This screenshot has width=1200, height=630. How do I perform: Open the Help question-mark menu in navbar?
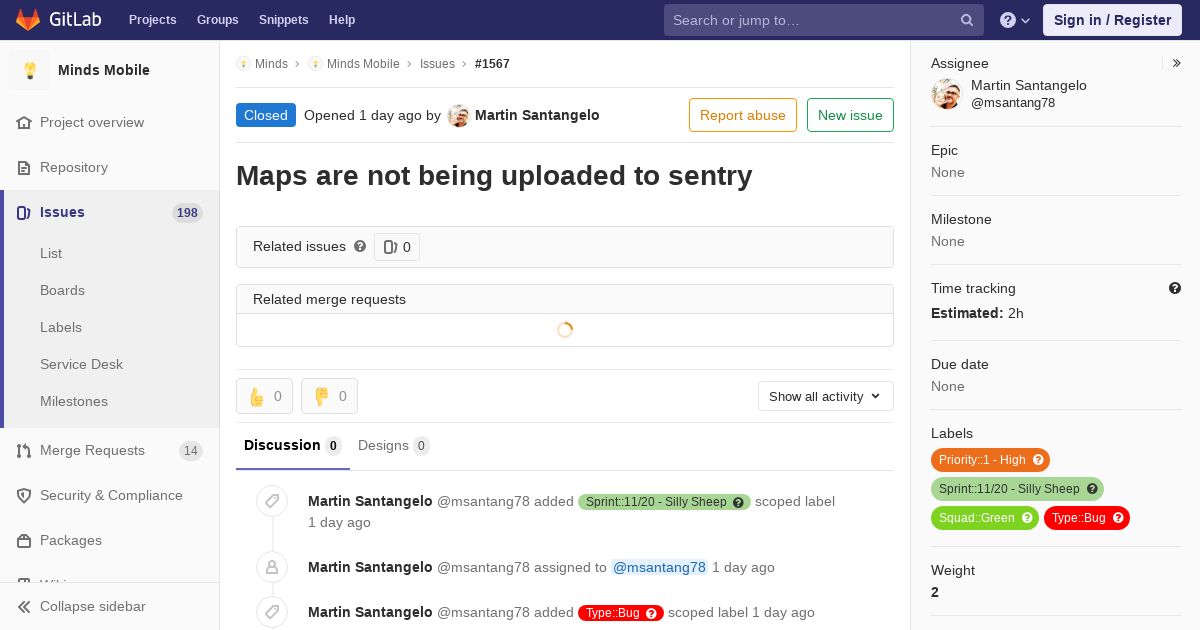point(1015,20)
